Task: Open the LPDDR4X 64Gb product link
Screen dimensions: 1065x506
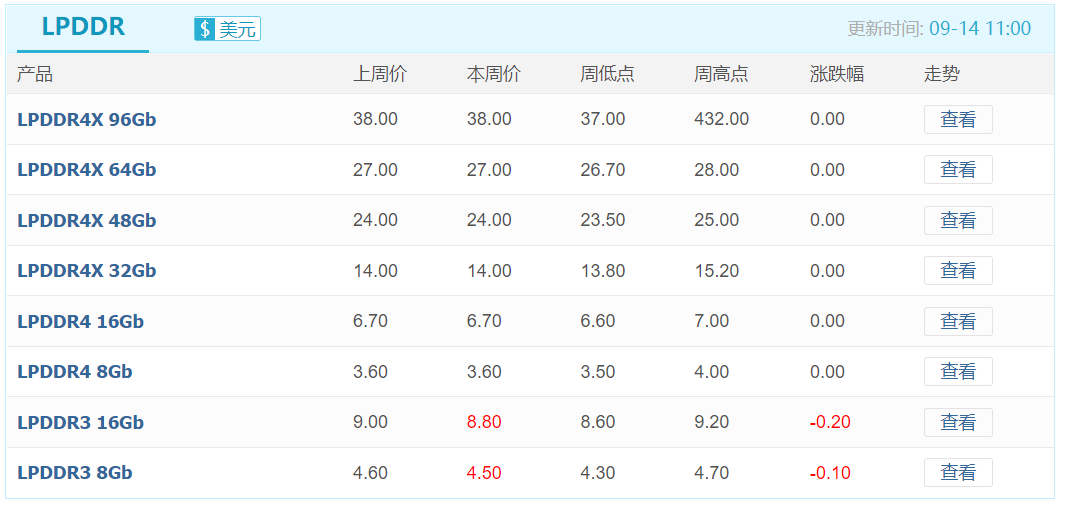Action: (x=87, y=170)
